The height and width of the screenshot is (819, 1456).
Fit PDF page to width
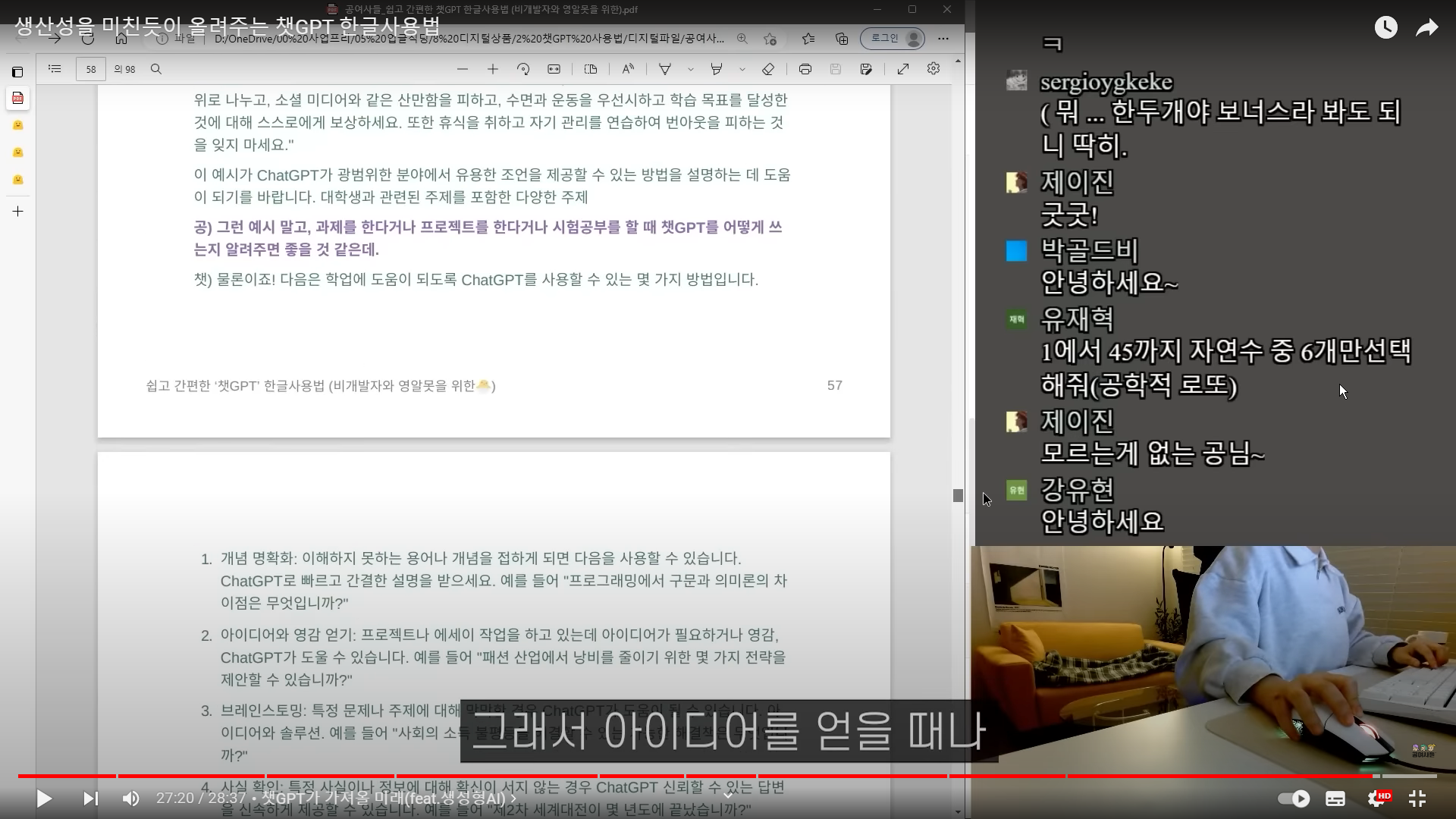pyautogui.click(x=554, y=69)
